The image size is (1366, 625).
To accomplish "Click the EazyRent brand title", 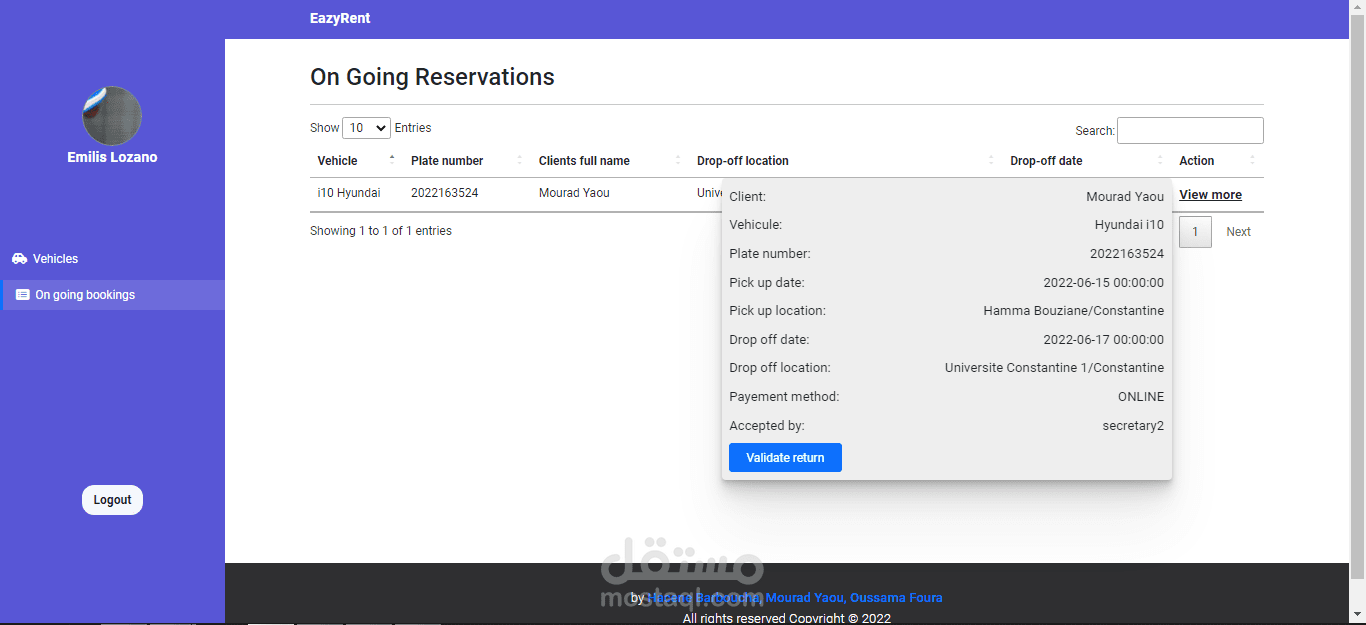I will [340, 18].
